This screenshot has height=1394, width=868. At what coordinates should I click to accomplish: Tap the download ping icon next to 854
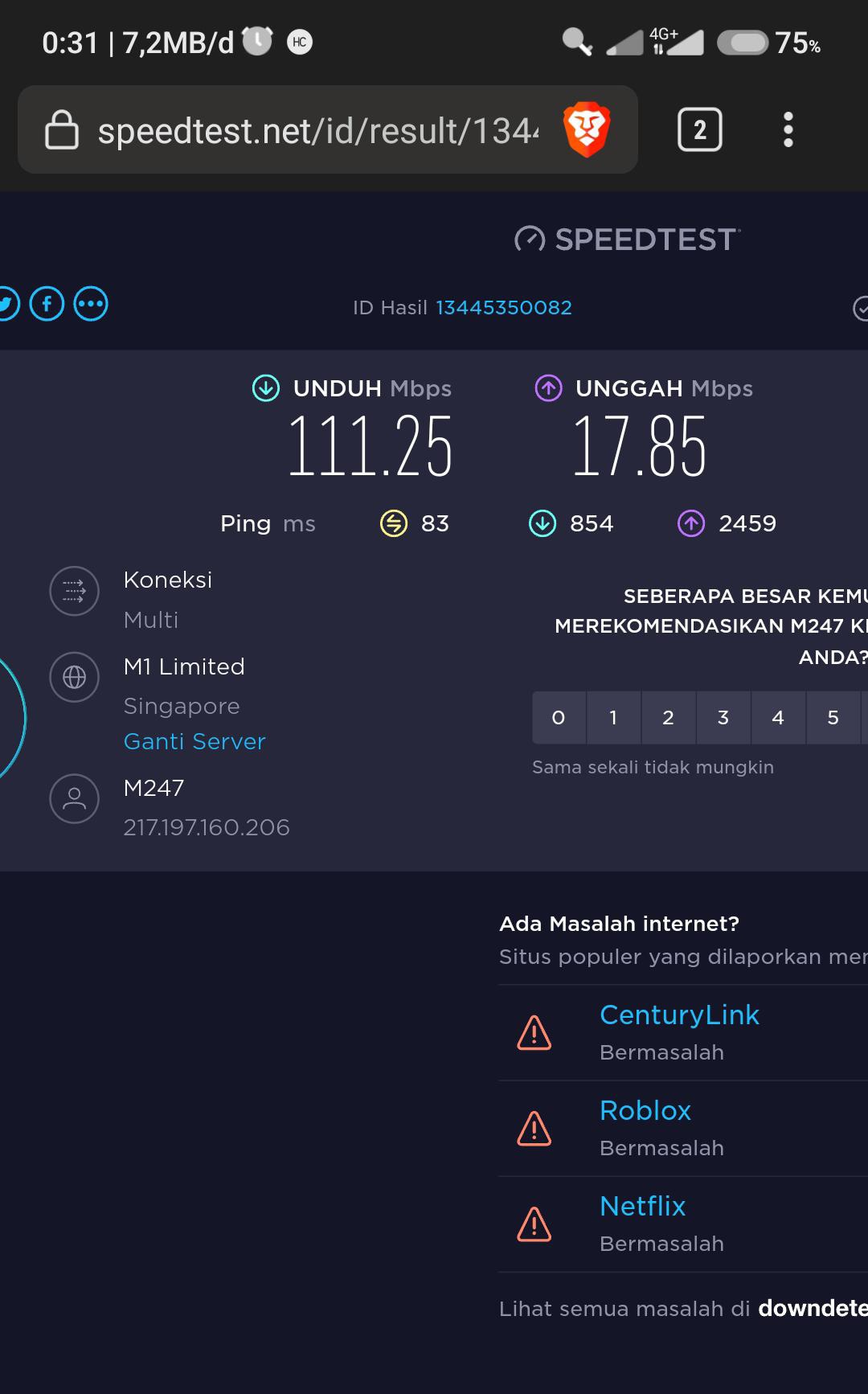point(542,523)
